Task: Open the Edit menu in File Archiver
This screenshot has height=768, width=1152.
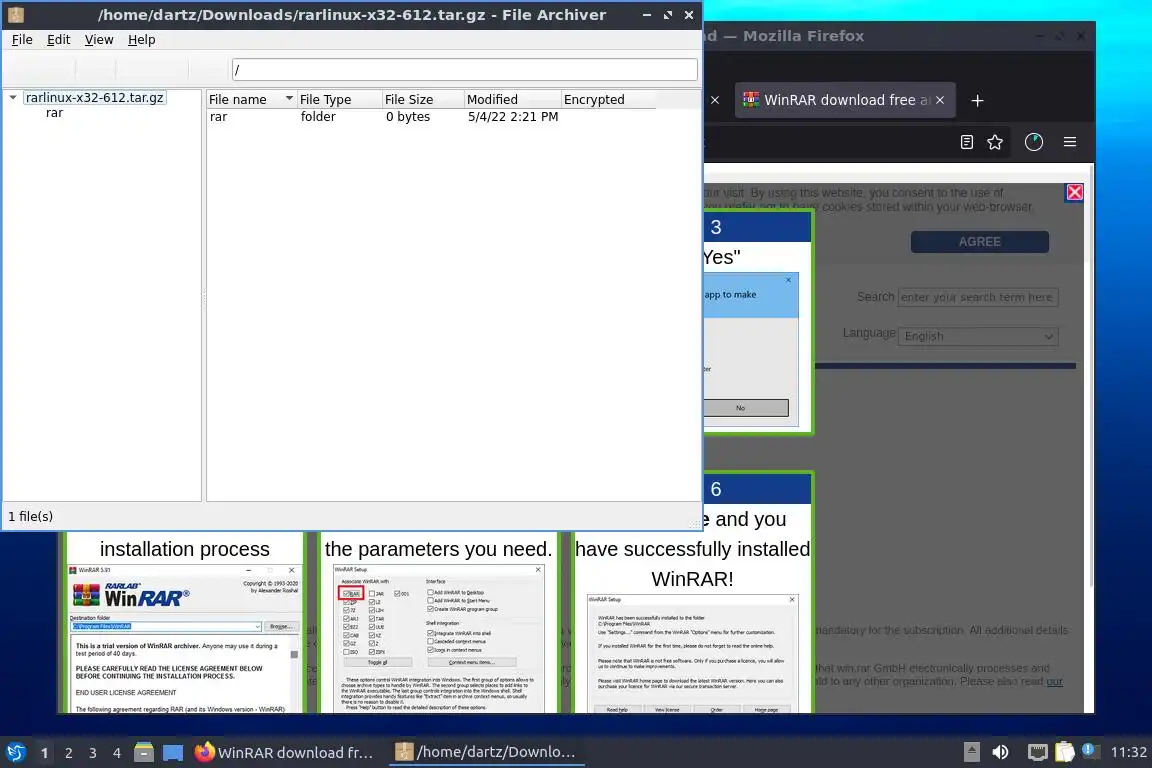Action: pos(58,40)
